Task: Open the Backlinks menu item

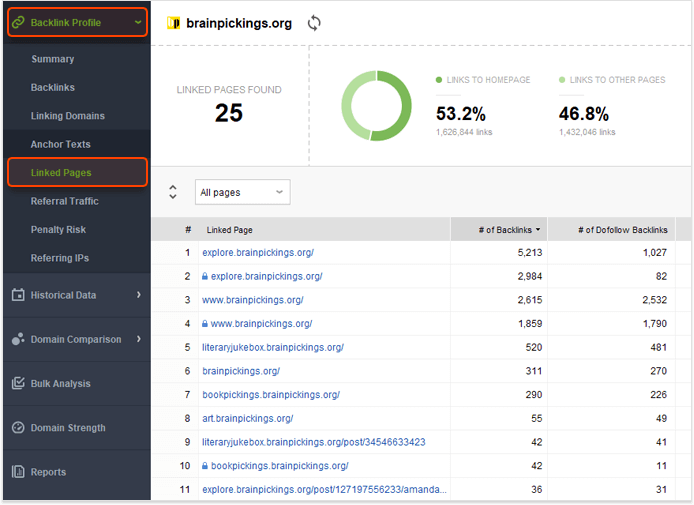Action: click(53, 87)
